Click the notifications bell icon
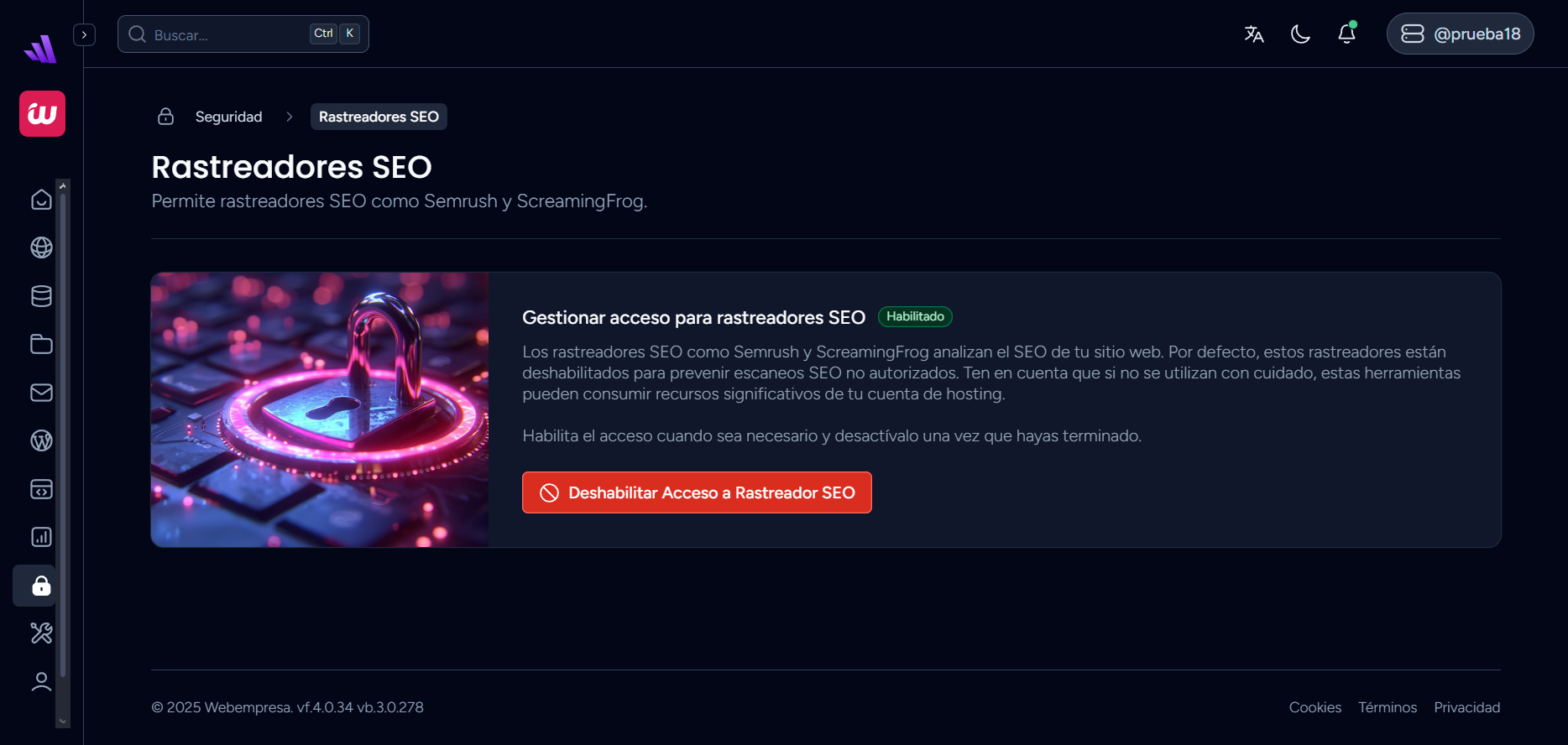The width and height of the screenshot is (1568, 745). tap(1346, 34)
